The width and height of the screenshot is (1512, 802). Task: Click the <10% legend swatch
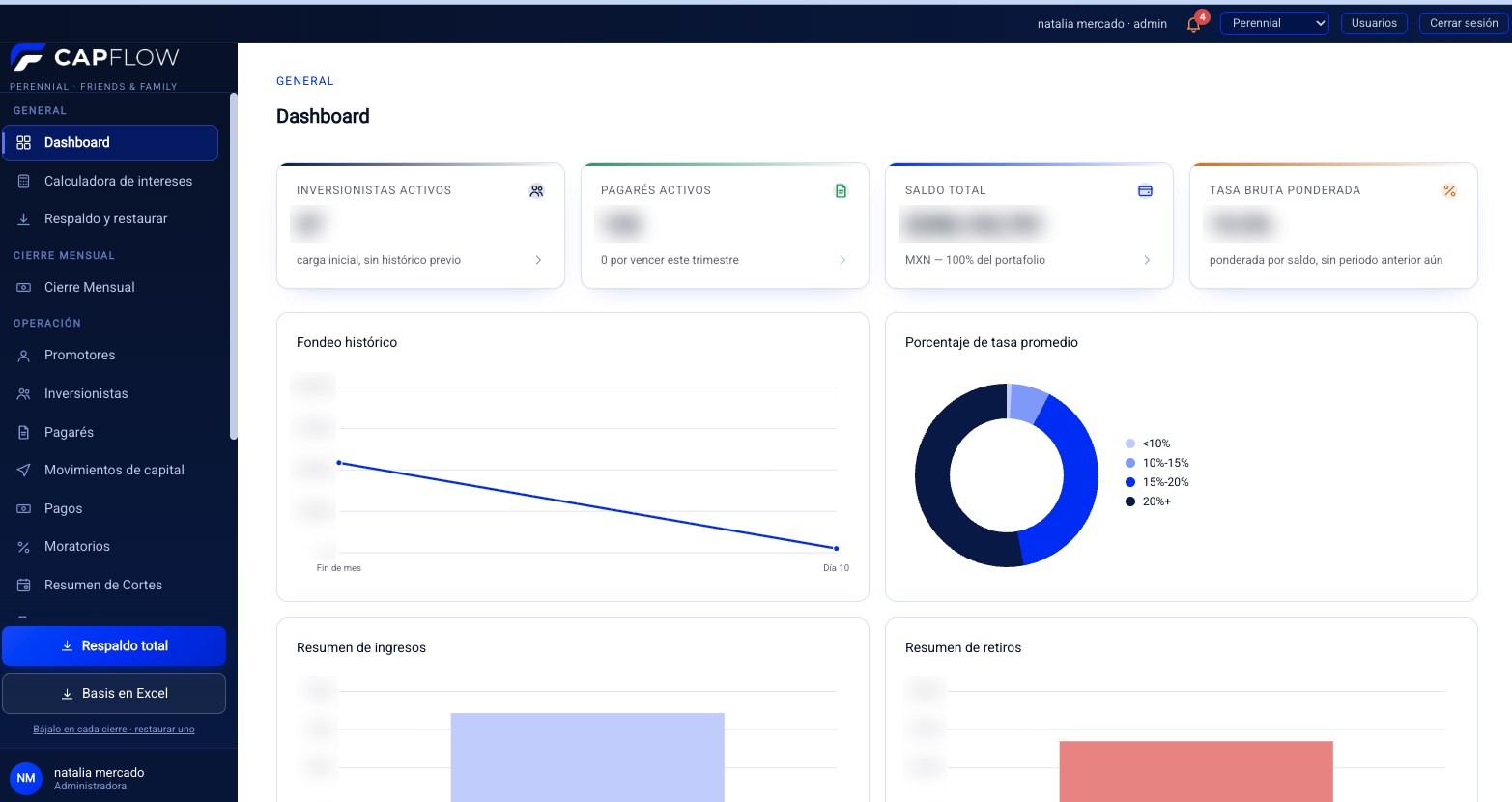click(1130, 444)
